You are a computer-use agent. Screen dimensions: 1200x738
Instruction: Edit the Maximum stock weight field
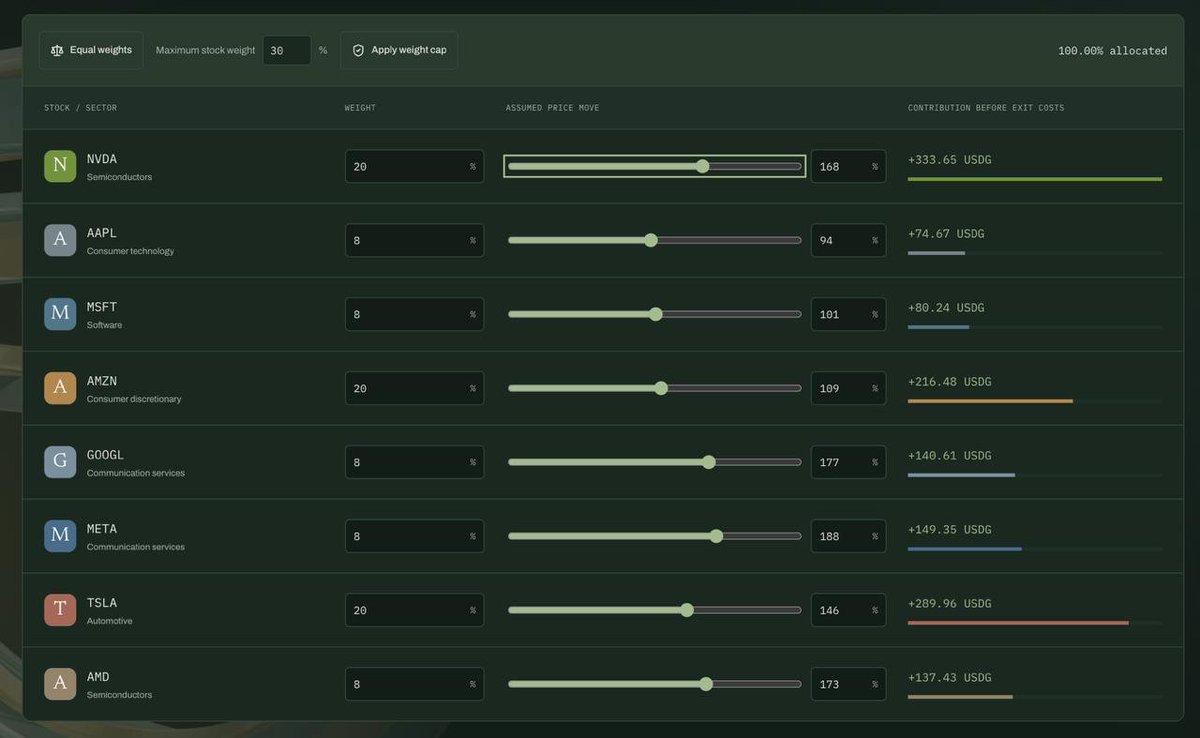(x=287, y=50)
